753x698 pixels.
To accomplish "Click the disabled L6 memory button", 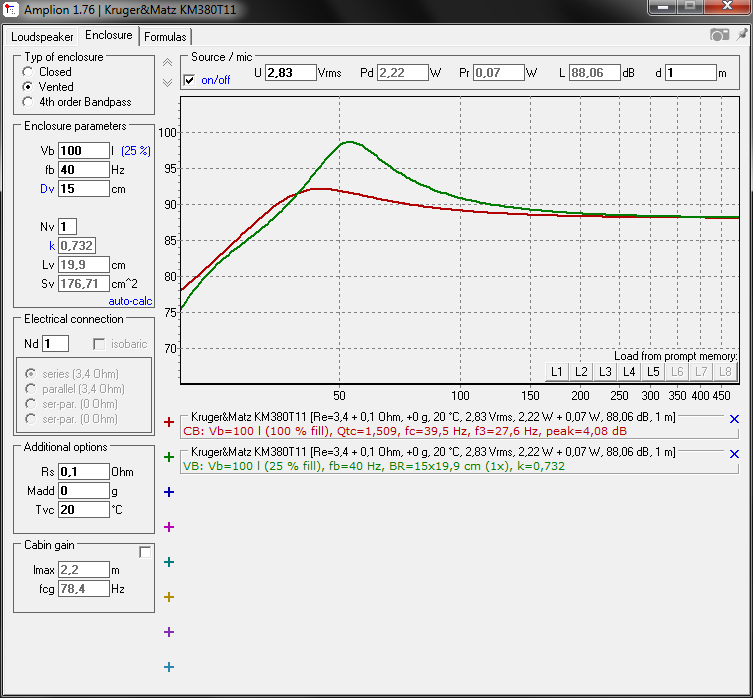I will point(677,372).
